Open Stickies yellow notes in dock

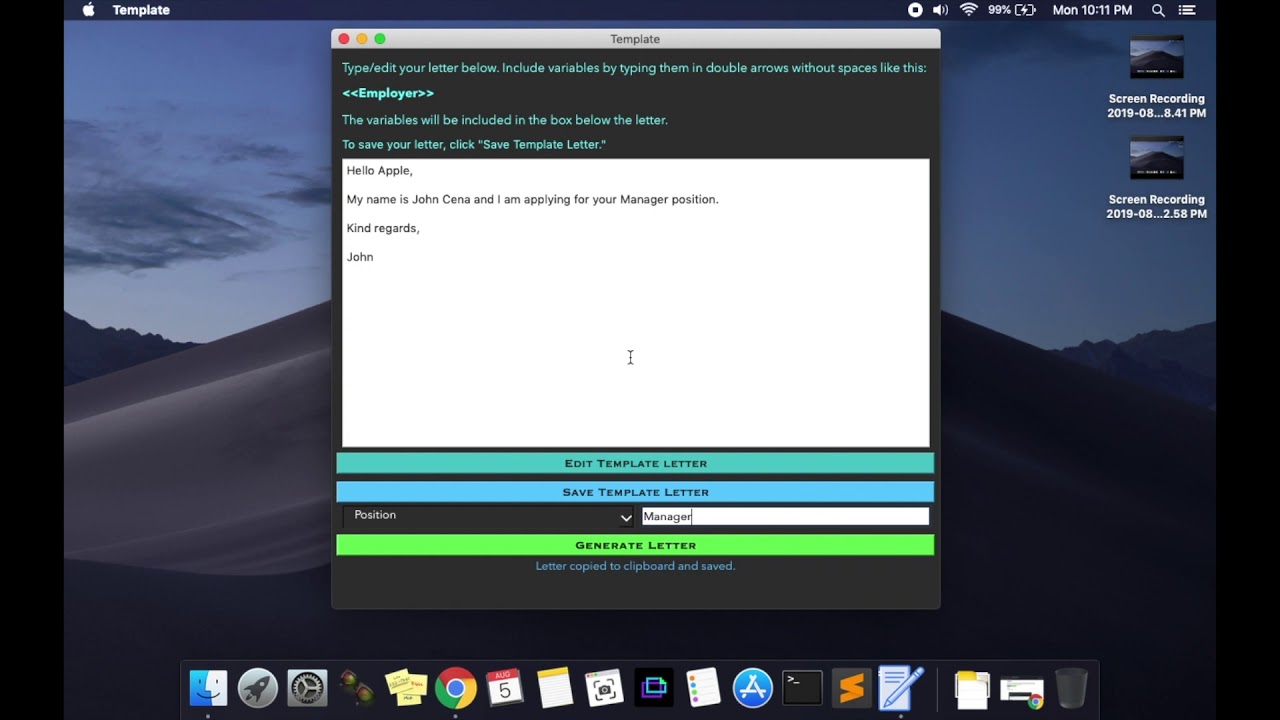[x=406, y=688]
